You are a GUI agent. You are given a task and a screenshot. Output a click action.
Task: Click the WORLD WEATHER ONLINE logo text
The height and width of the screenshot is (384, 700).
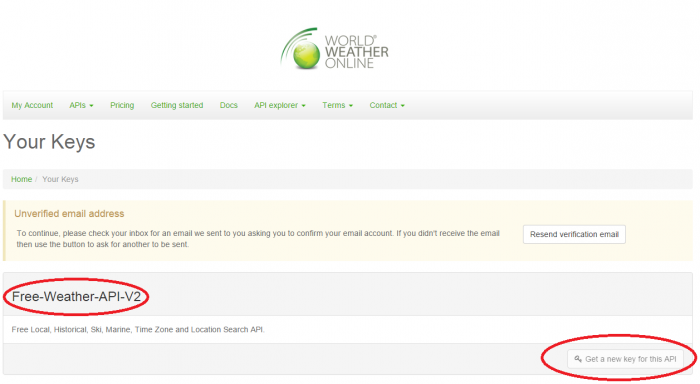point(357,52)
